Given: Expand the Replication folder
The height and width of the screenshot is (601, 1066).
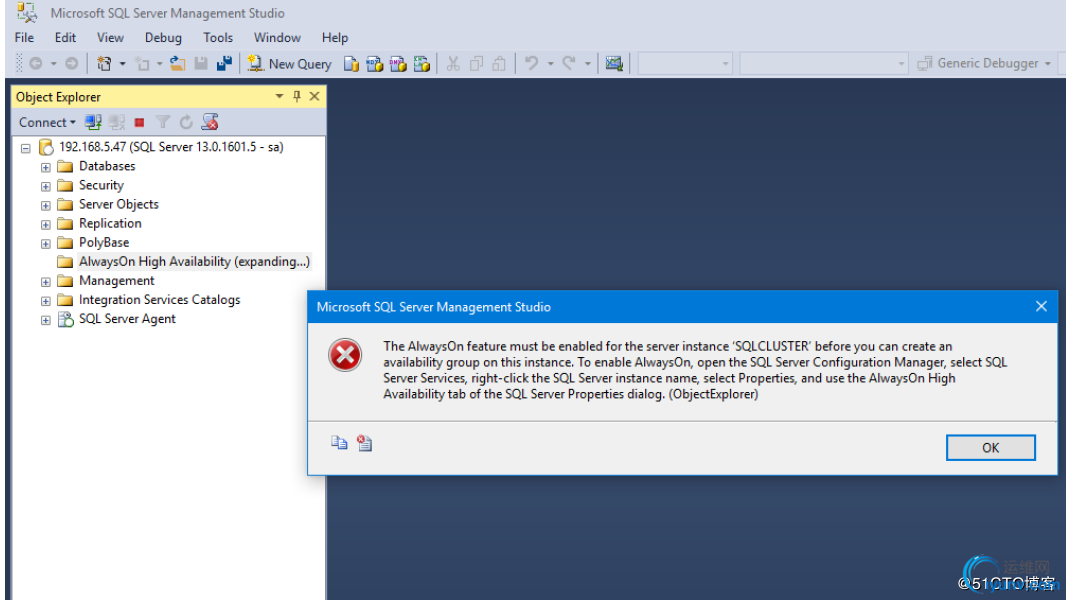Looking at the screenshot, I should pyautogui.click(x=46, y=224).
